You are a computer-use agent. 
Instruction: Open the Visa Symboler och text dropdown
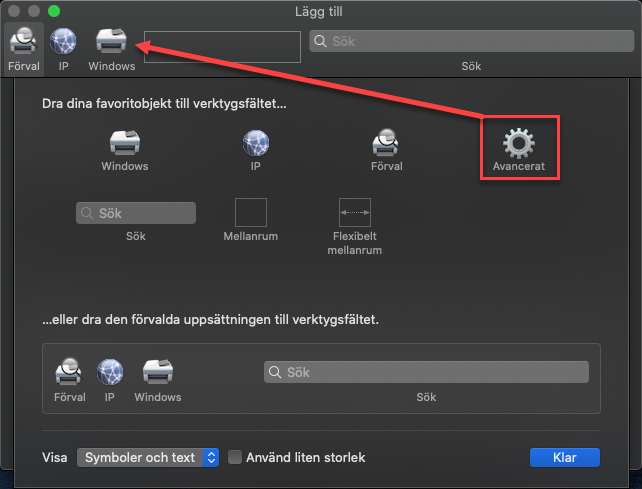click(148, 457)
